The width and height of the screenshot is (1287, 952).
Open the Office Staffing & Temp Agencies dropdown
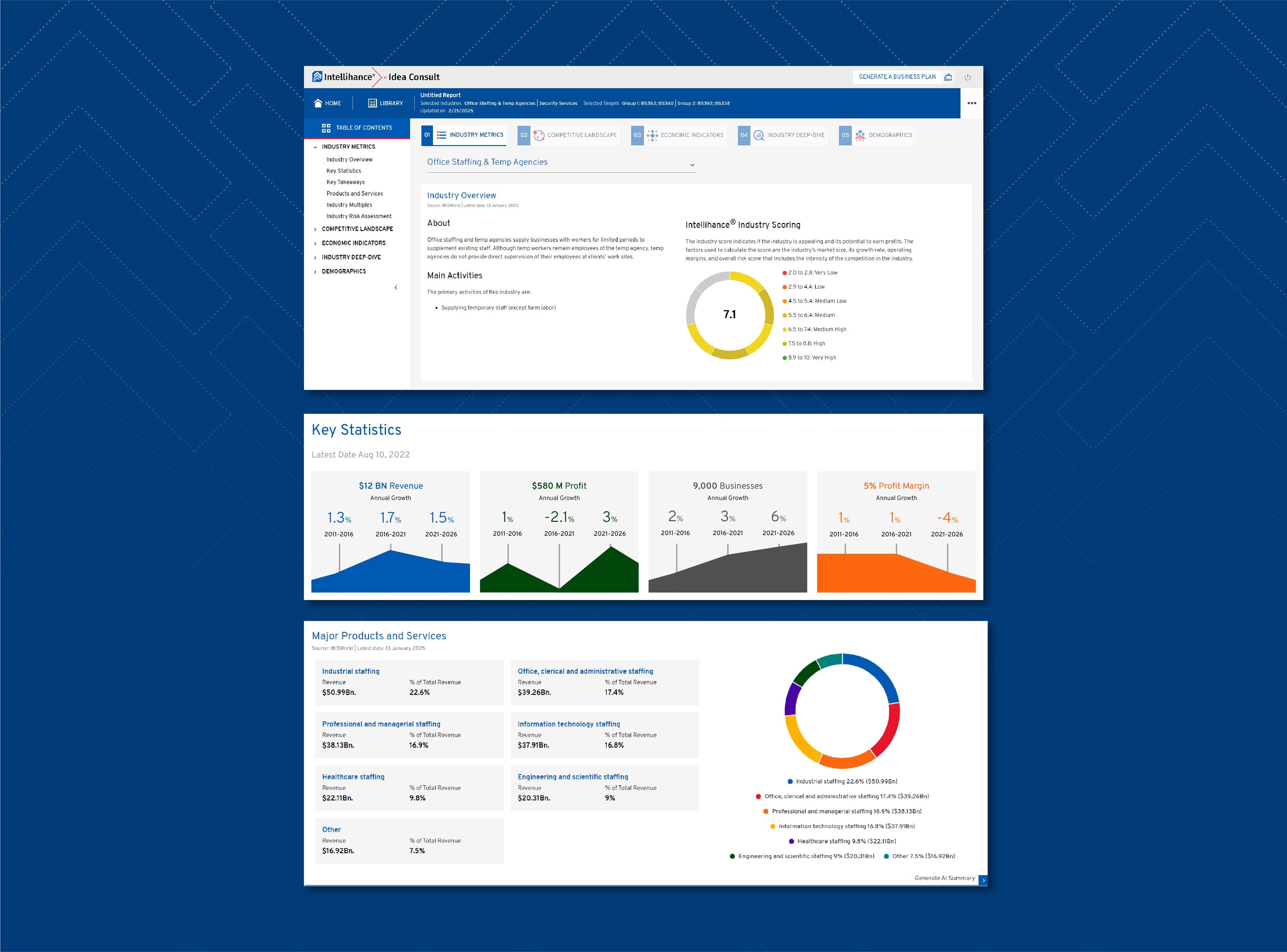point(692,165)
